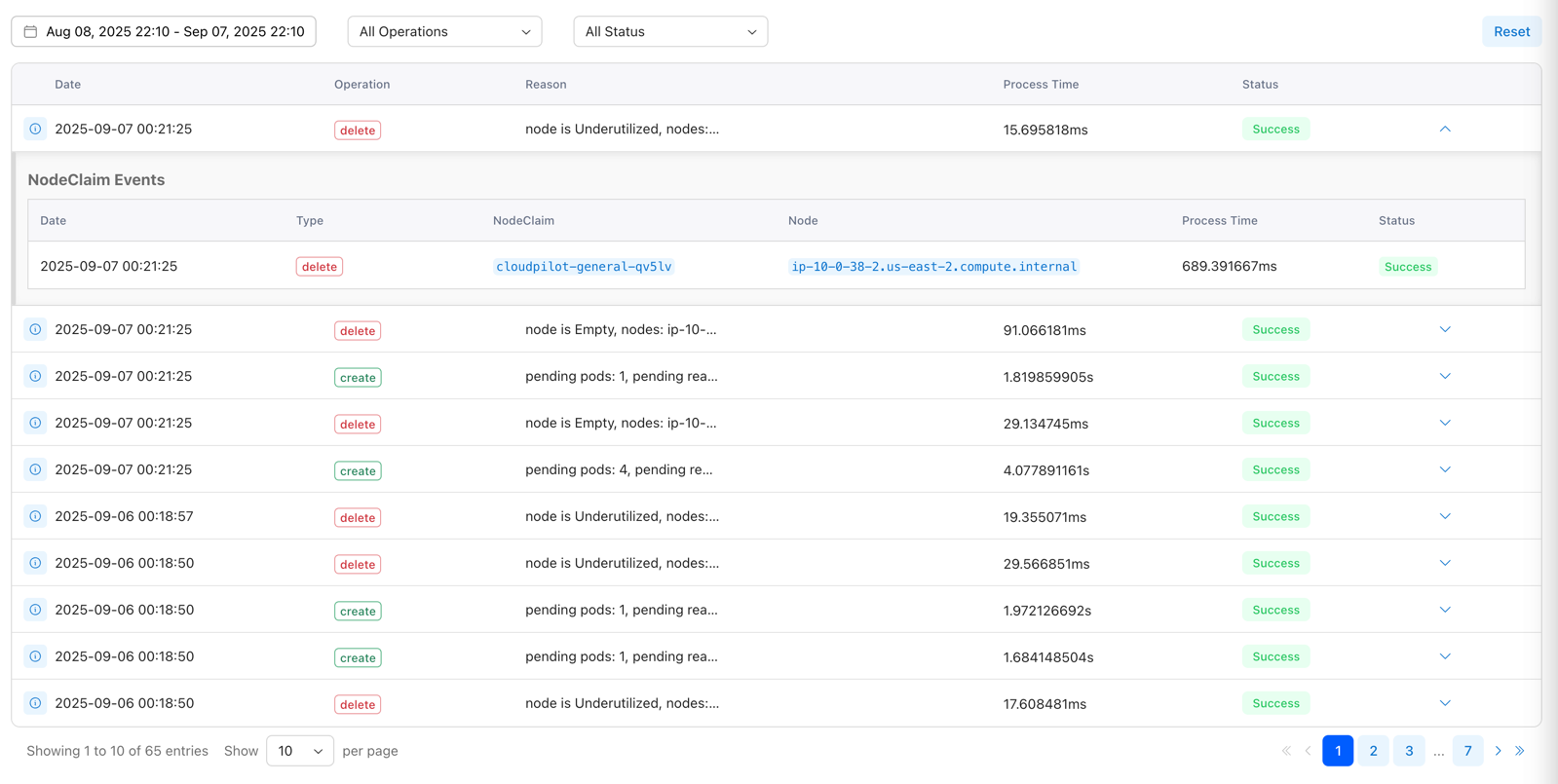Click the create tag in 1.972126692s row

(358, 611)
